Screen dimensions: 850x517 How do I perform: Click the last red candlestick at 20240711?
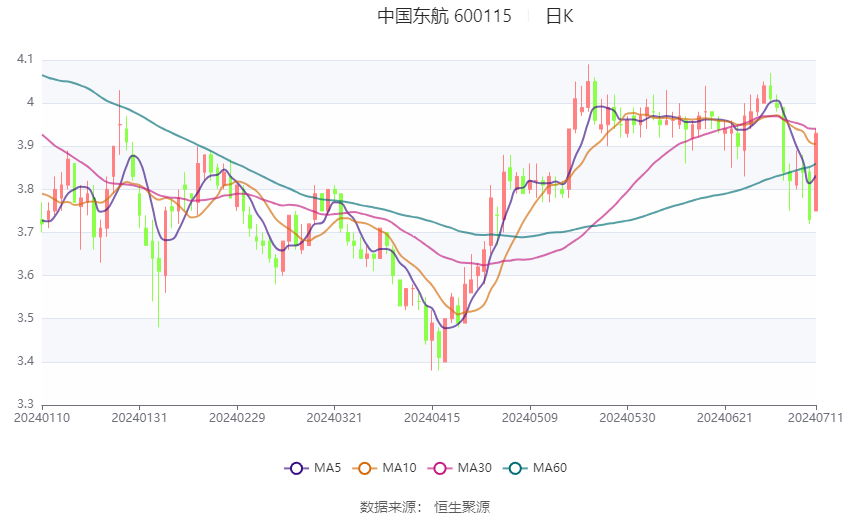(x=816, y=171)
